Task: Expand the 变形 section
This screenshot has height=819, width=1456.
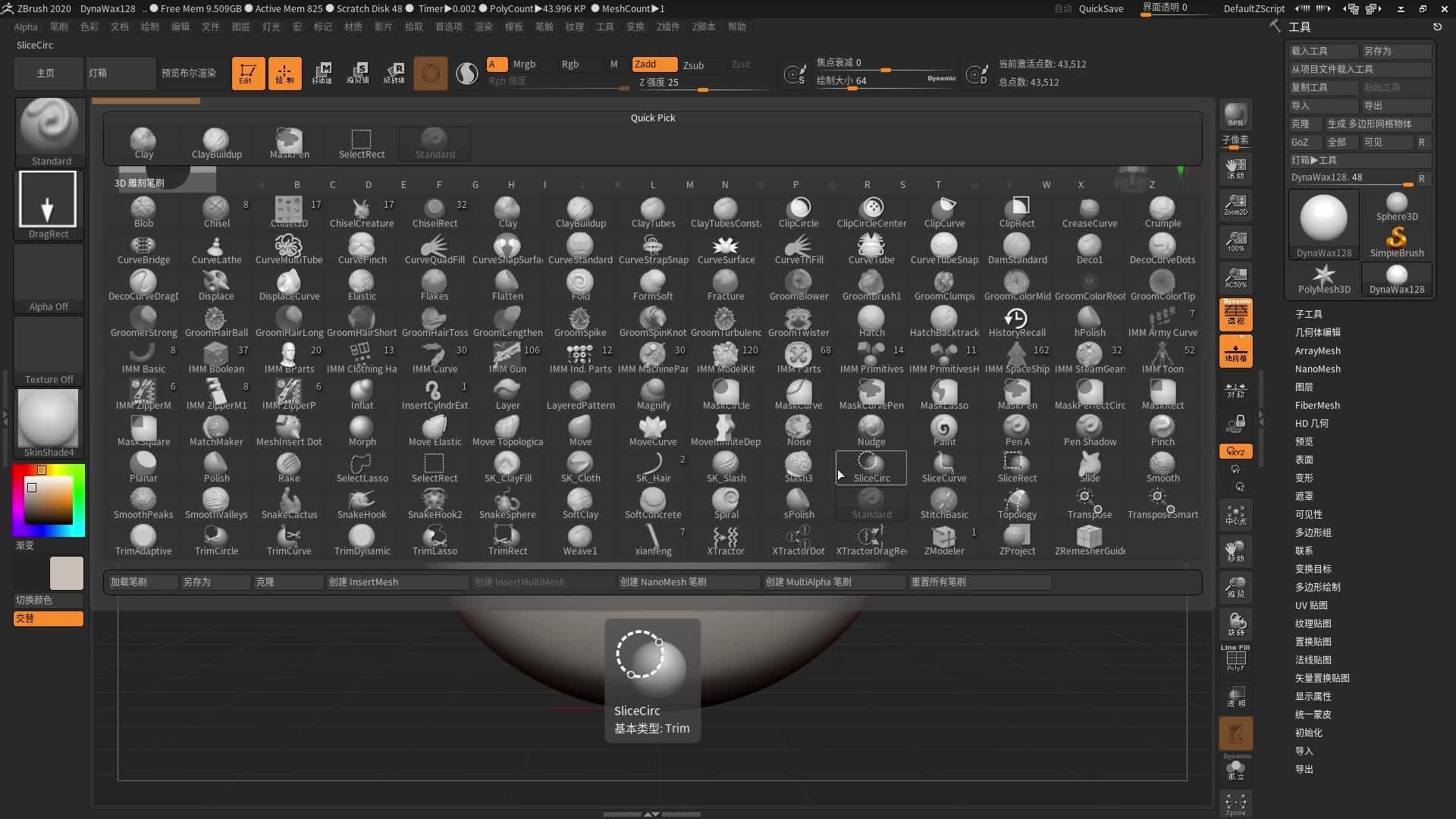Action: tap(1304, 478)
